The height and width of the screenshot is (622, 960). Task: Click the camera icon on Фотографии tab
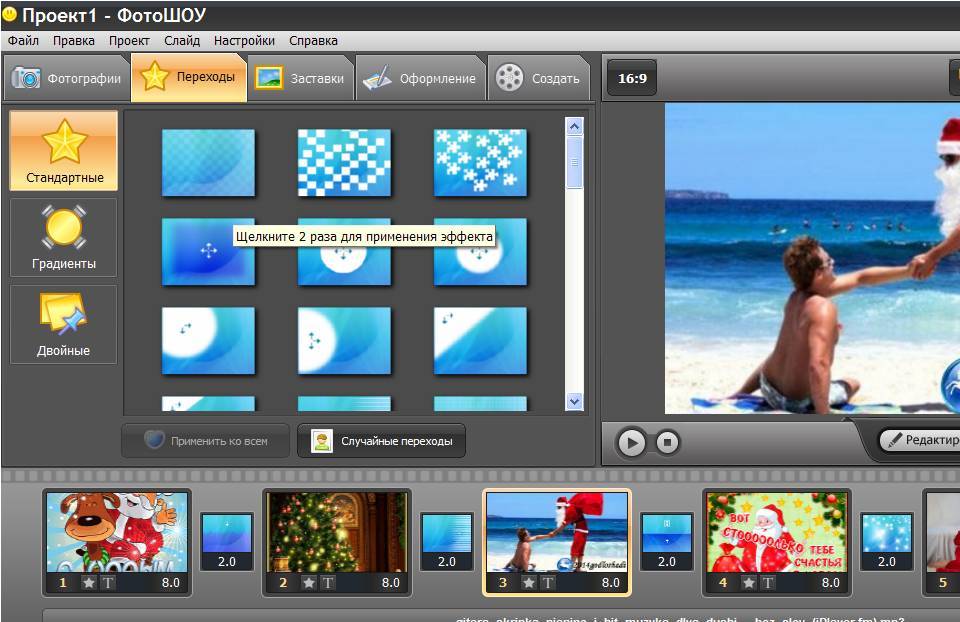tap(26, 78)
